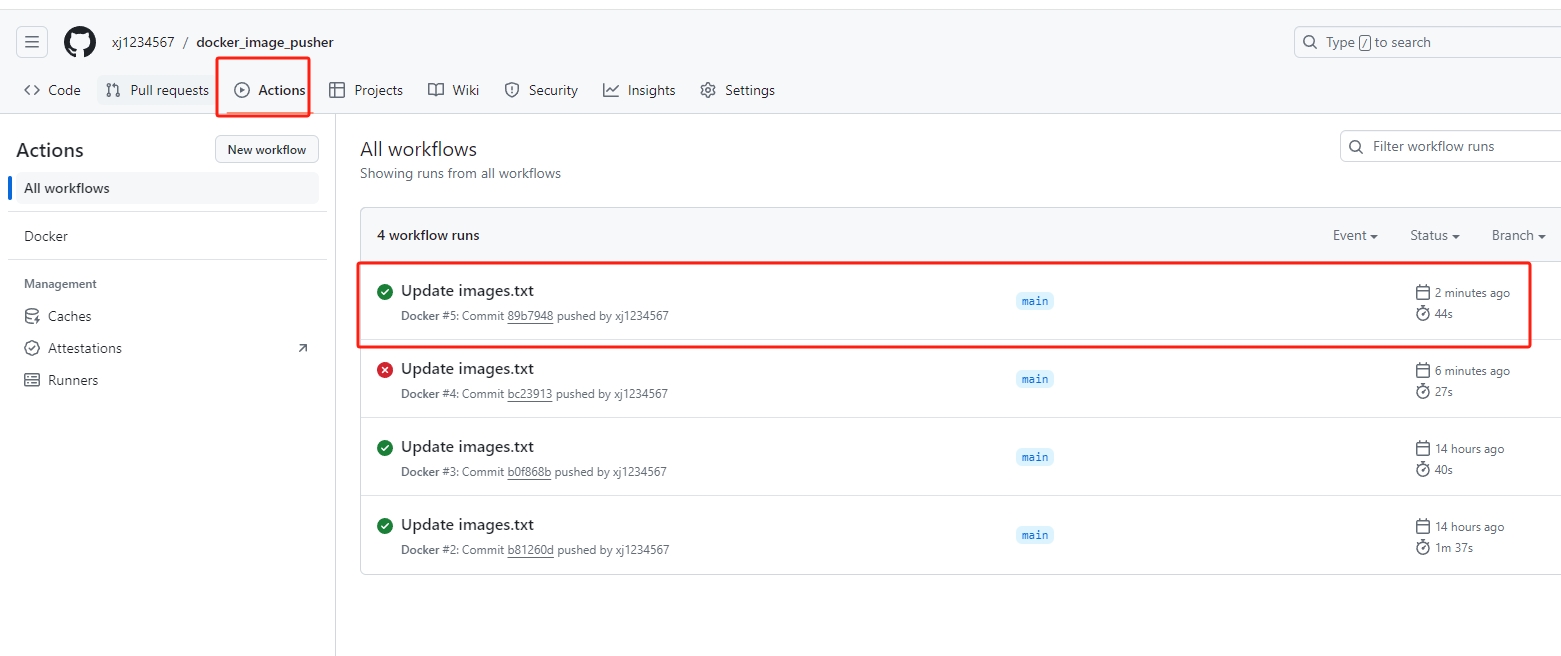Click the timer icon showing 44s duration
This screenshot has width=1561, height=656.
tap(1421, 313)
